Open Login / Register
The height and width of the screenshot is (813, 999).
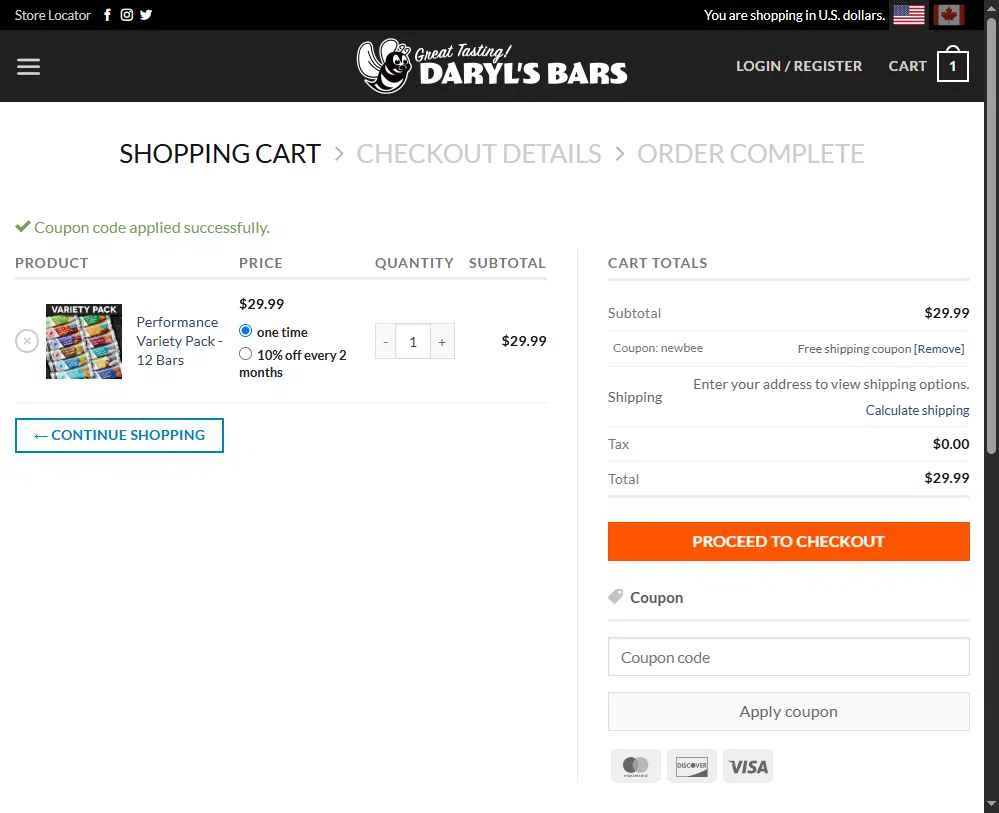coord(799,66)
